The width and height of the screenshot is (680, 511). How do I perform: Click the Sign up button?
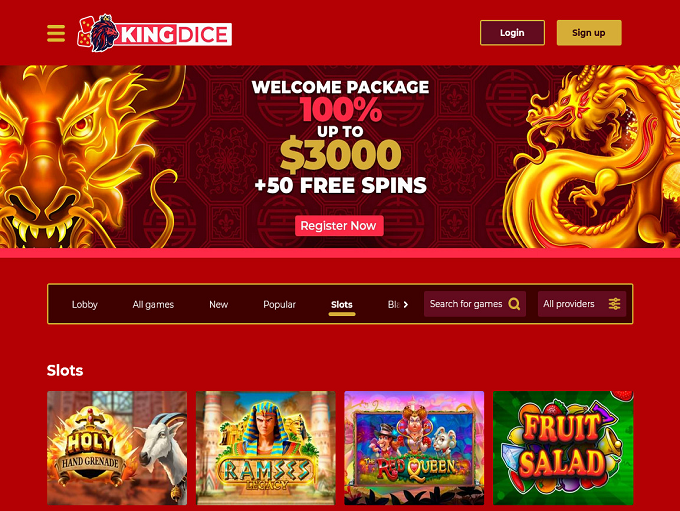click(589, 33)
